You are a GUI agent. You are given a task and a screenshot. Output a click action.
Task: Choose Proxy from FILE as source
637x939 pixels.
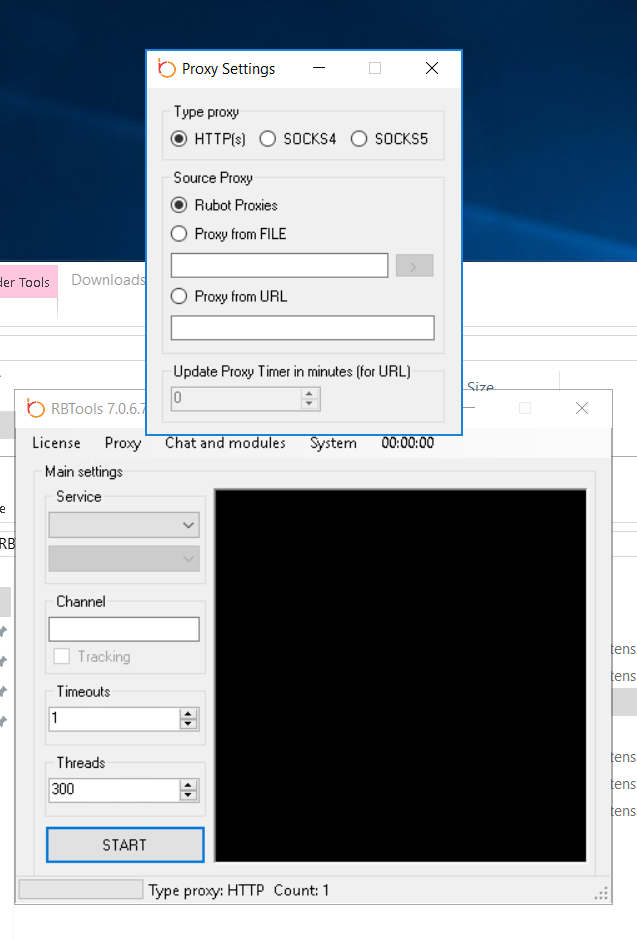tap(179, 234)
